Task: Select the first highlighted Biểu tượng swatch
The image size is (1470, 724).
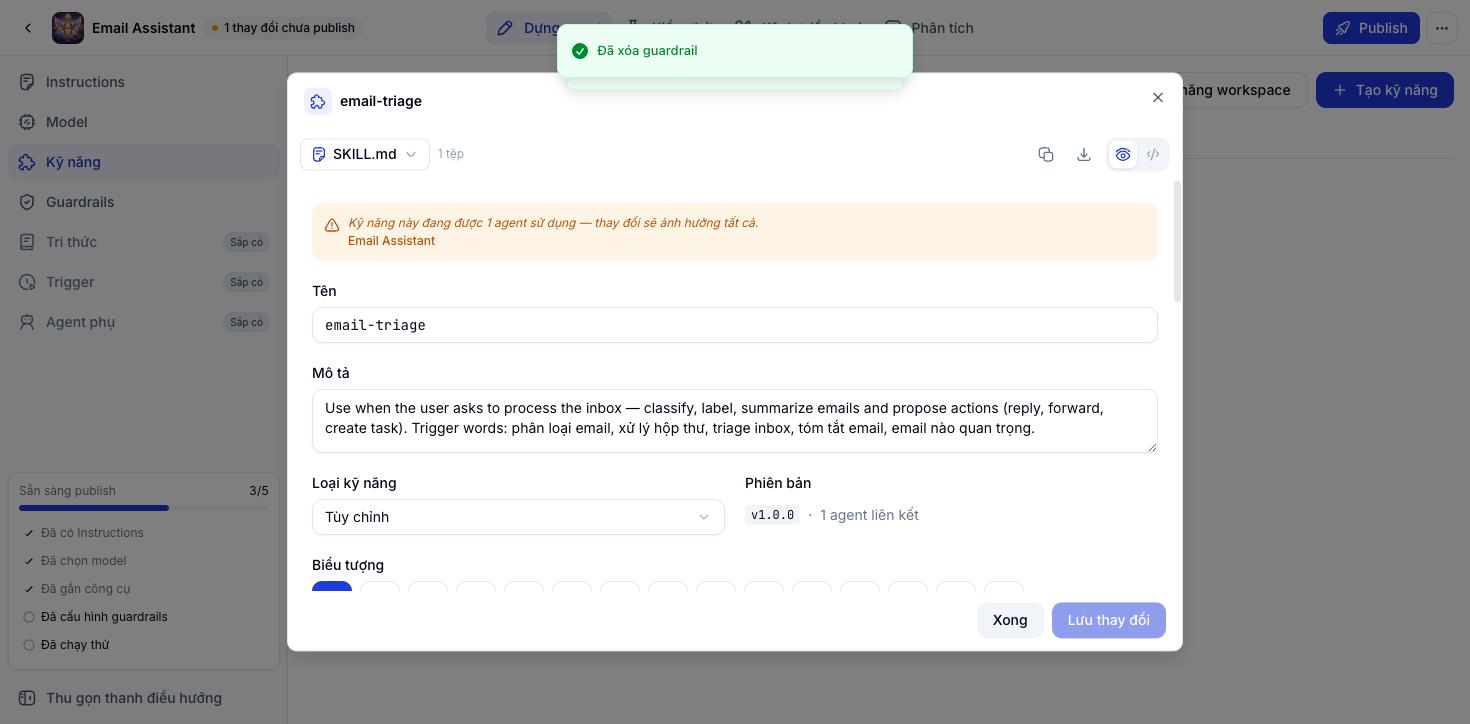Action: click(x=332, y=587)
